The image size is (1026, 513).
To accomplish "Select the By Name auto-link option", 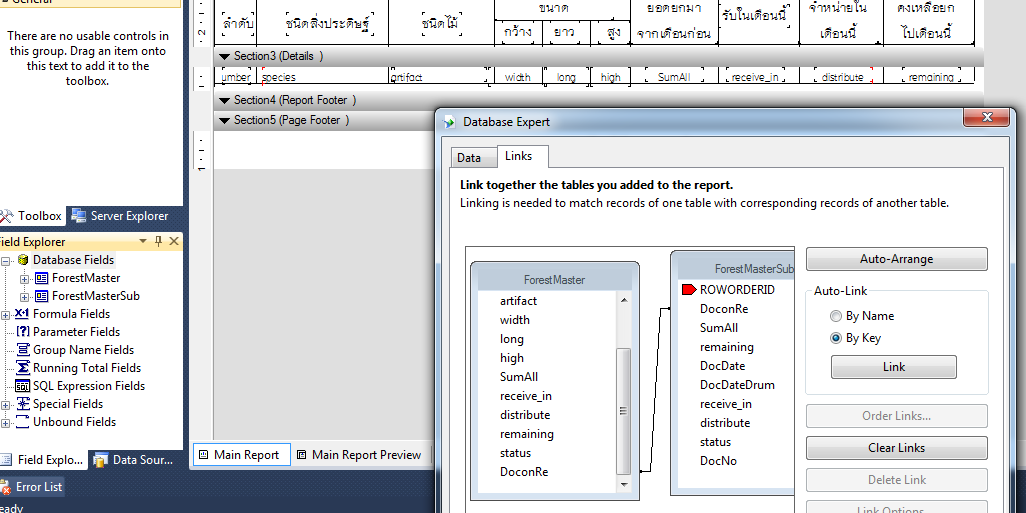I will [x=836, y=316].
